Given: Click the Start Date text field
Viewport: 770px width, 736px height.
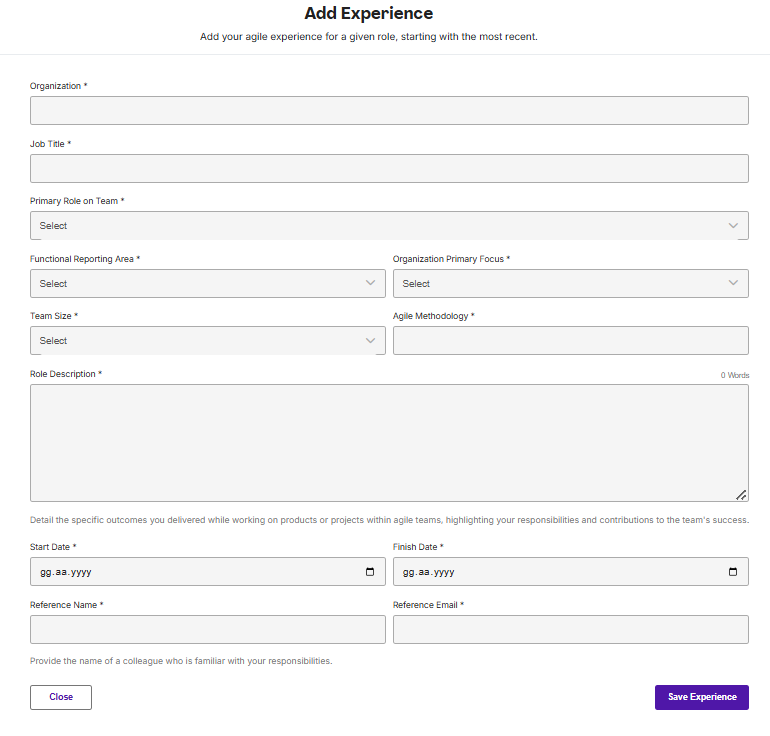Looking at the screenshot, I should pyautogui.click(x=190, y=572).
